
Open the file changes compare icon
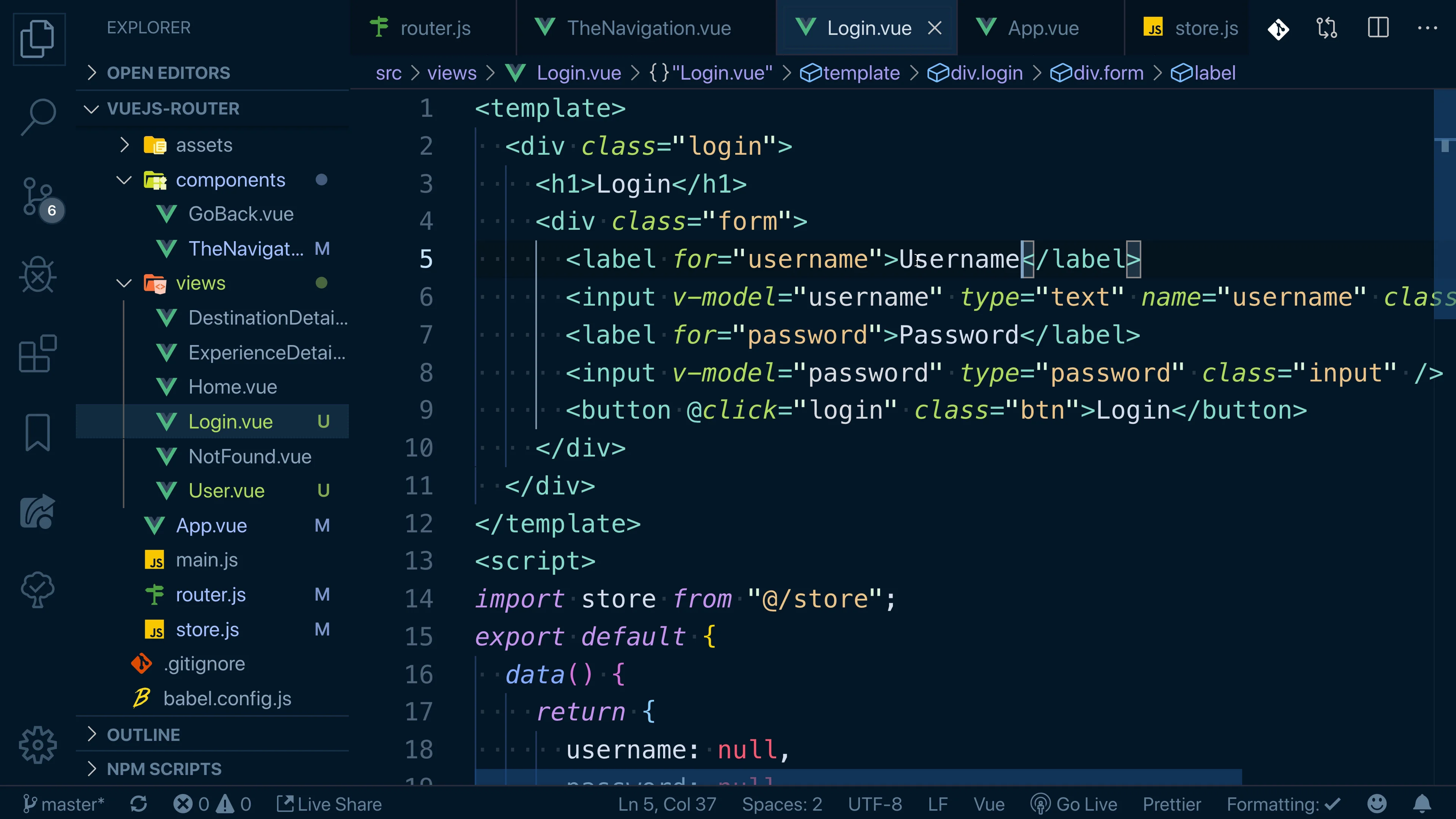pyautogui.click(x=1327, y=28)
